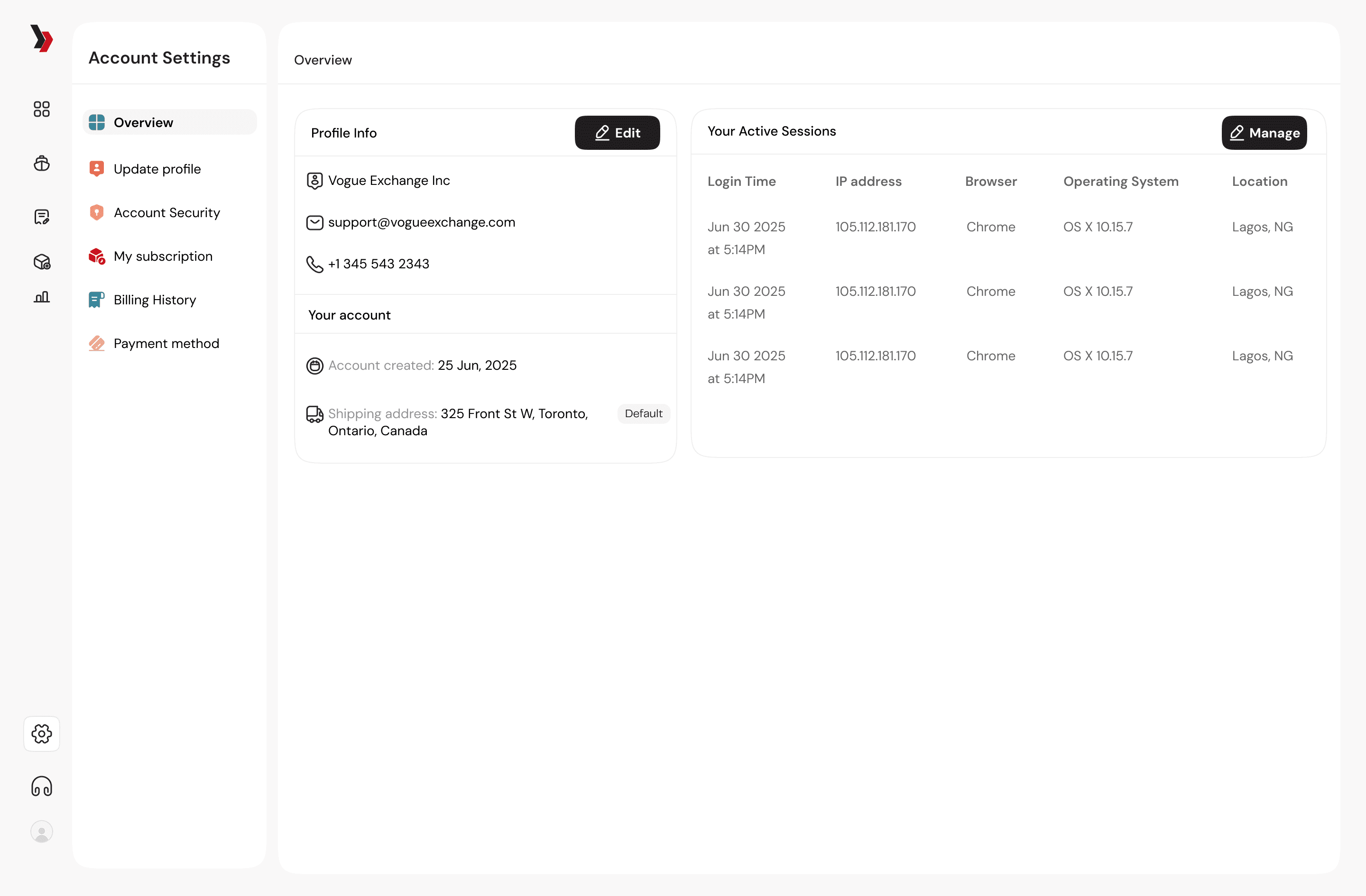Open the user avatar profile icon
The height and width of the screenshot is (896, 1366).
pos(41,831)
